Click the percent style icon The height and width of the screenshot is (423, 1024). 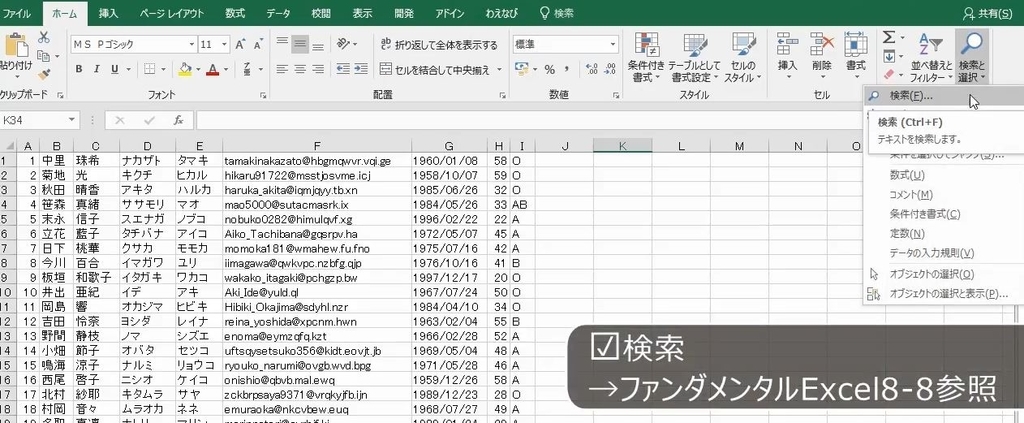pyautogui.click(x=550, y=69)
